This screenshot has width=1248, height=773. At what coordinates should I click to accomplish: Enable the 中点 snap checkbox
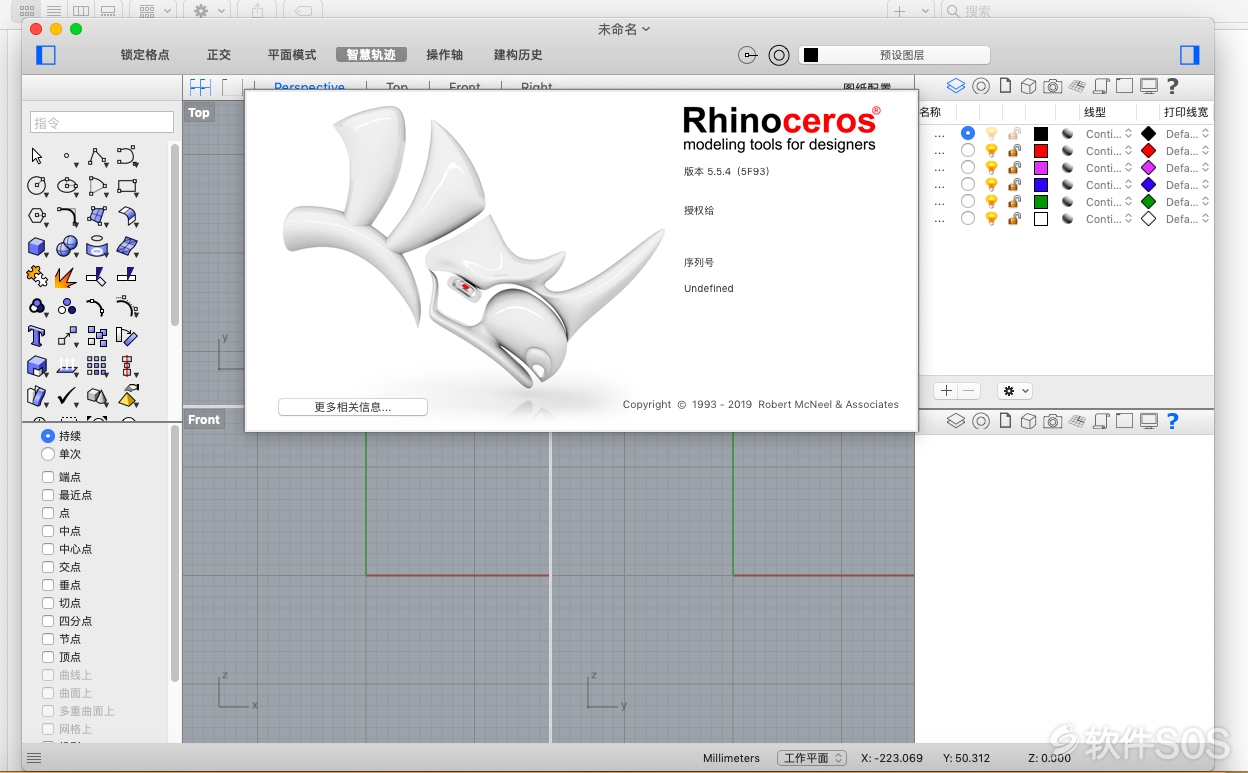48,531
